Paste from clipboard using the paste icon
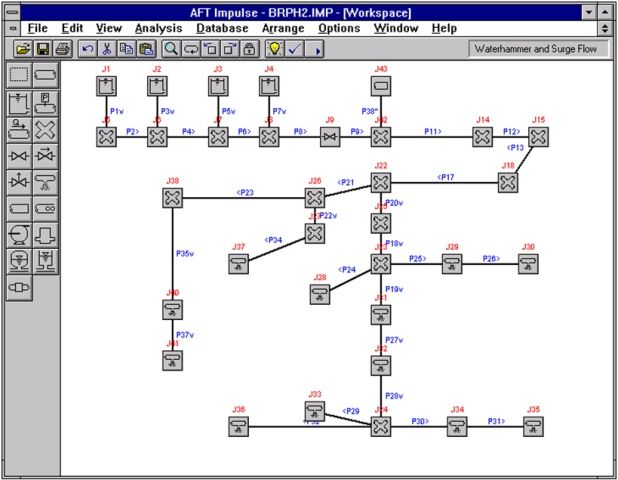Screen dimensions: 618x480 coord(146,49)
